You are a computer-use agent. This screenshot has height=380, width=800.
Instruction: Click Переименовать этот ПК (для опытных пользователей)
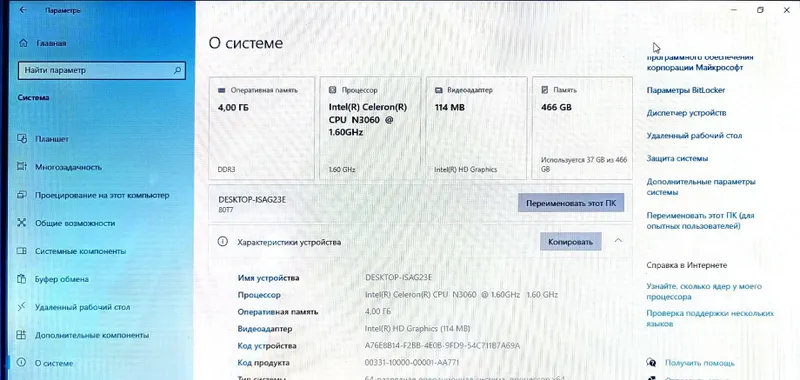pyautogui.click(x=701, y=220)
